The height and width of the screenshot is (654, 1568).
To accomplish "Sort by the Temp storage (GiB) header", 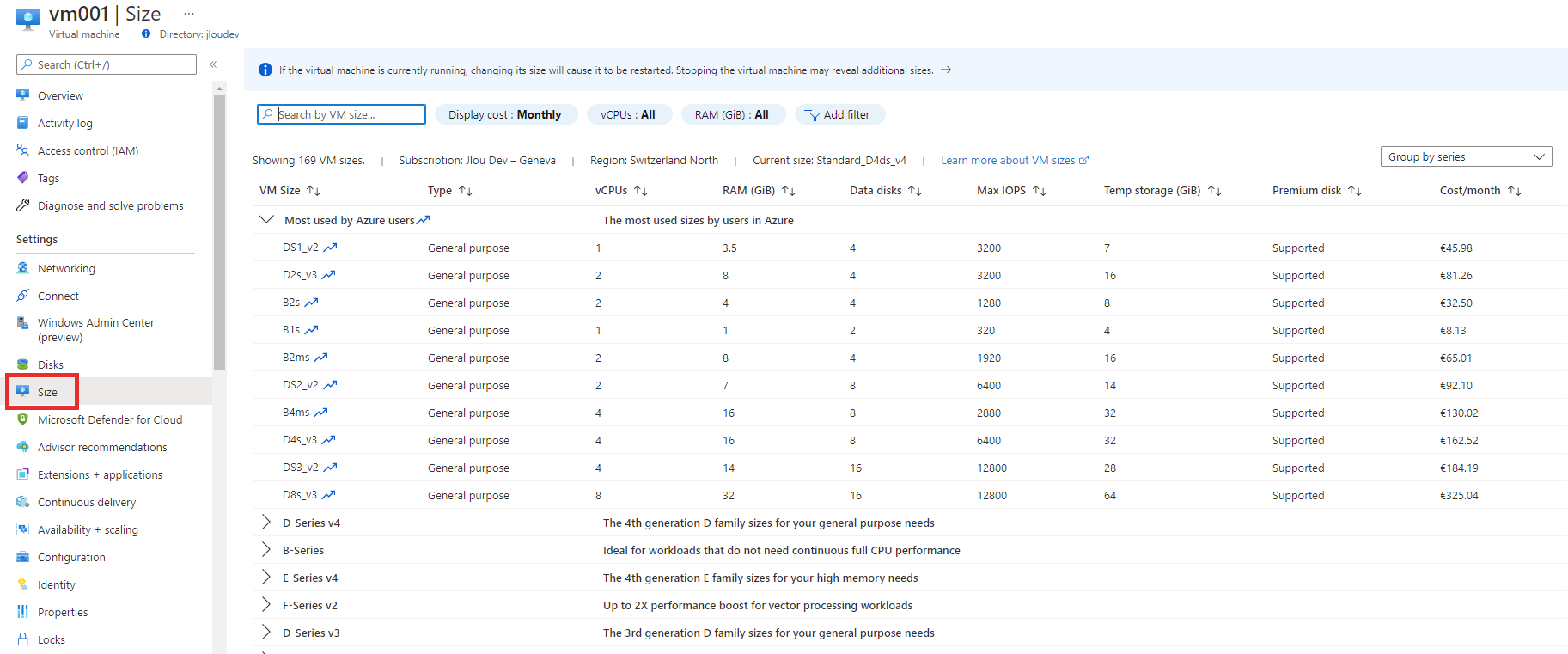I will click(x=1162, y=191).
